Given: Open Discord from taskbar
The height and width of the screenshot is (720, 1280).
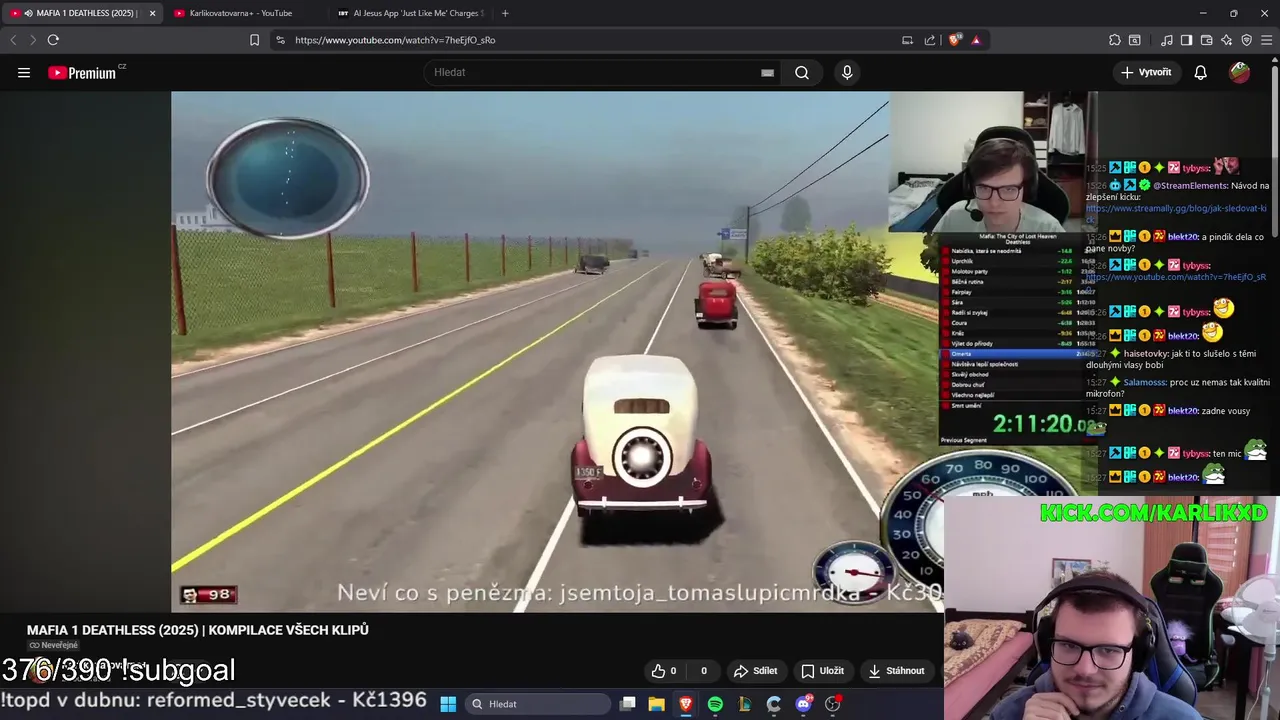Looking at the screenshot, I should tap(803, 704).
